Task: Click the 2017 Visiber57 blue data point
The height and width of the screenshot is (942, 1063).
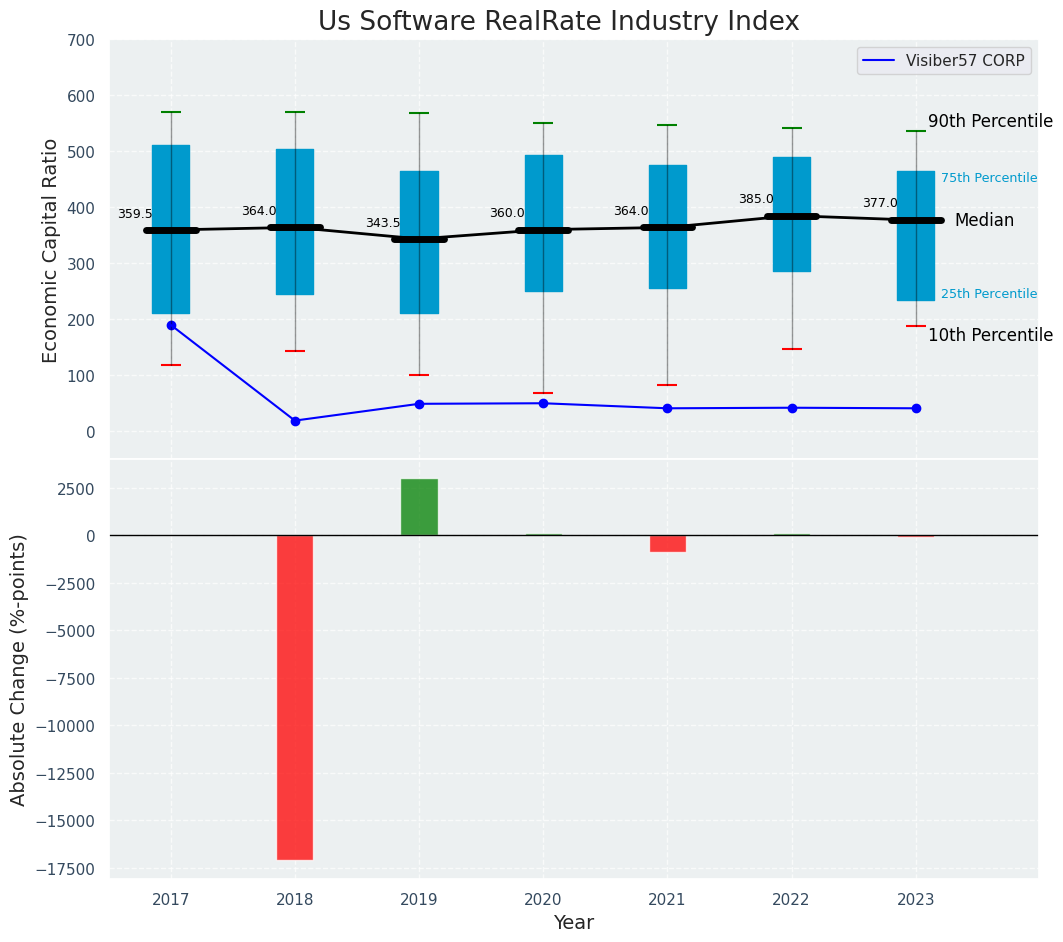Action: point(171,325)
